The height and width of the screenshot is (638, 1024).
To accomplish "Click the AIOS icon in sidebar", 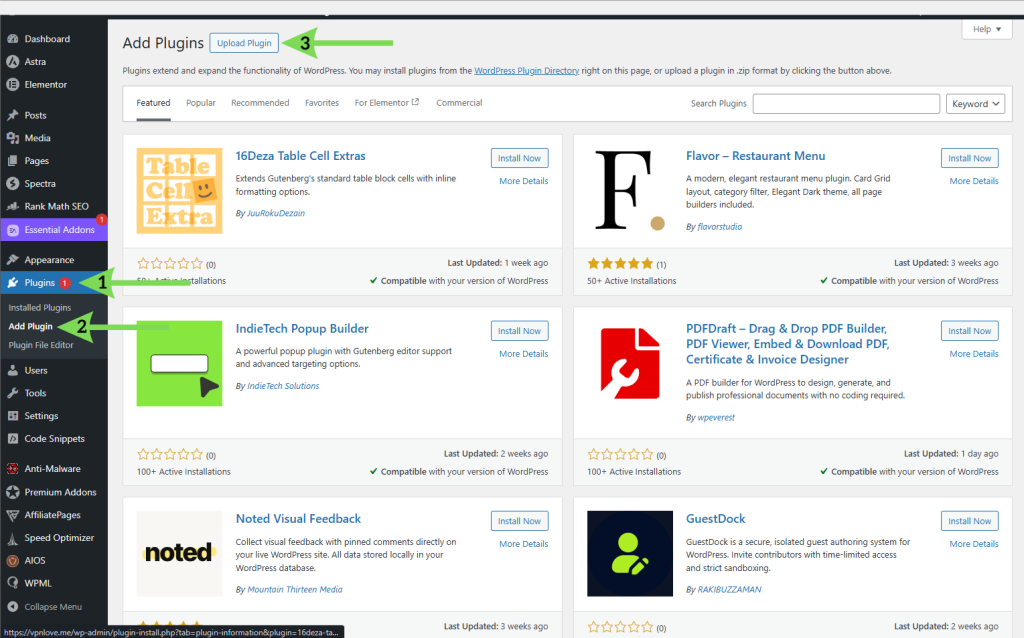I will click(x=12, y=561).
